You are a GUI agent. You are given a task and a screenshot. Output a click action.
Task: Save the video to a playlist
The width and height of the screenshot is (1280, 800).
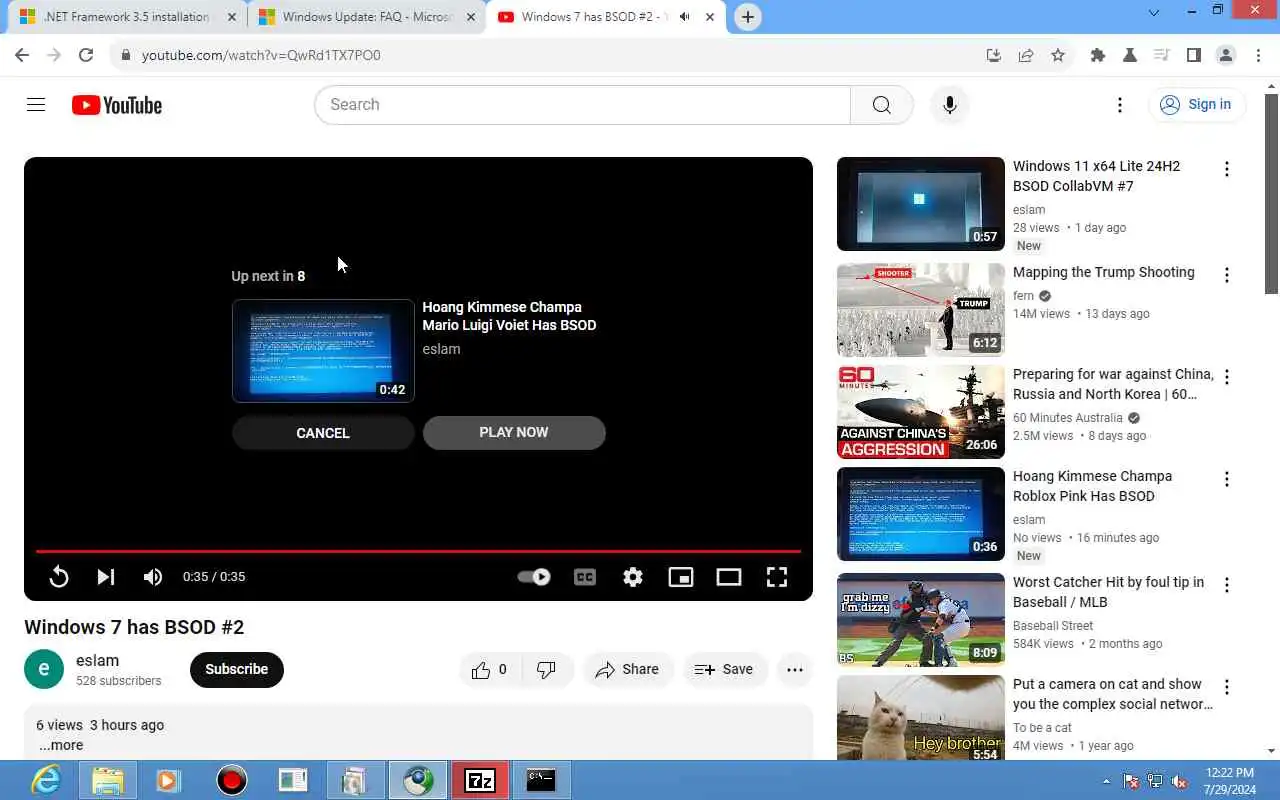pos(724,670)
